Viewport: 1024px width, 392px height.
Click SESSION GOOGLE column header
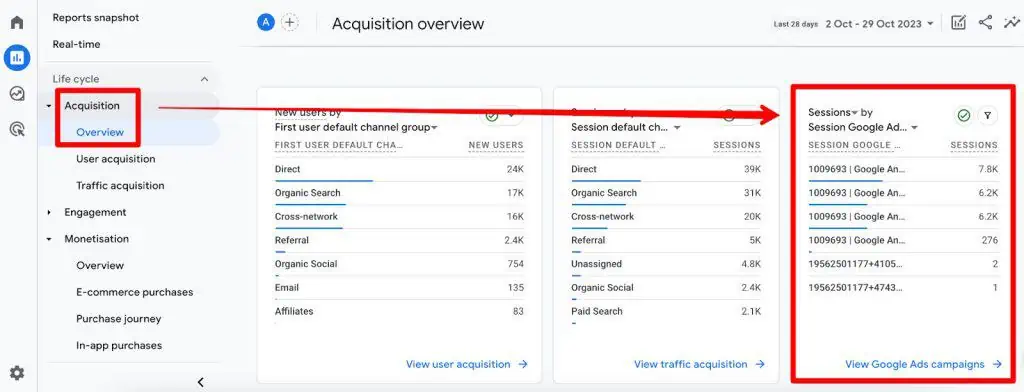coord(854,145)
